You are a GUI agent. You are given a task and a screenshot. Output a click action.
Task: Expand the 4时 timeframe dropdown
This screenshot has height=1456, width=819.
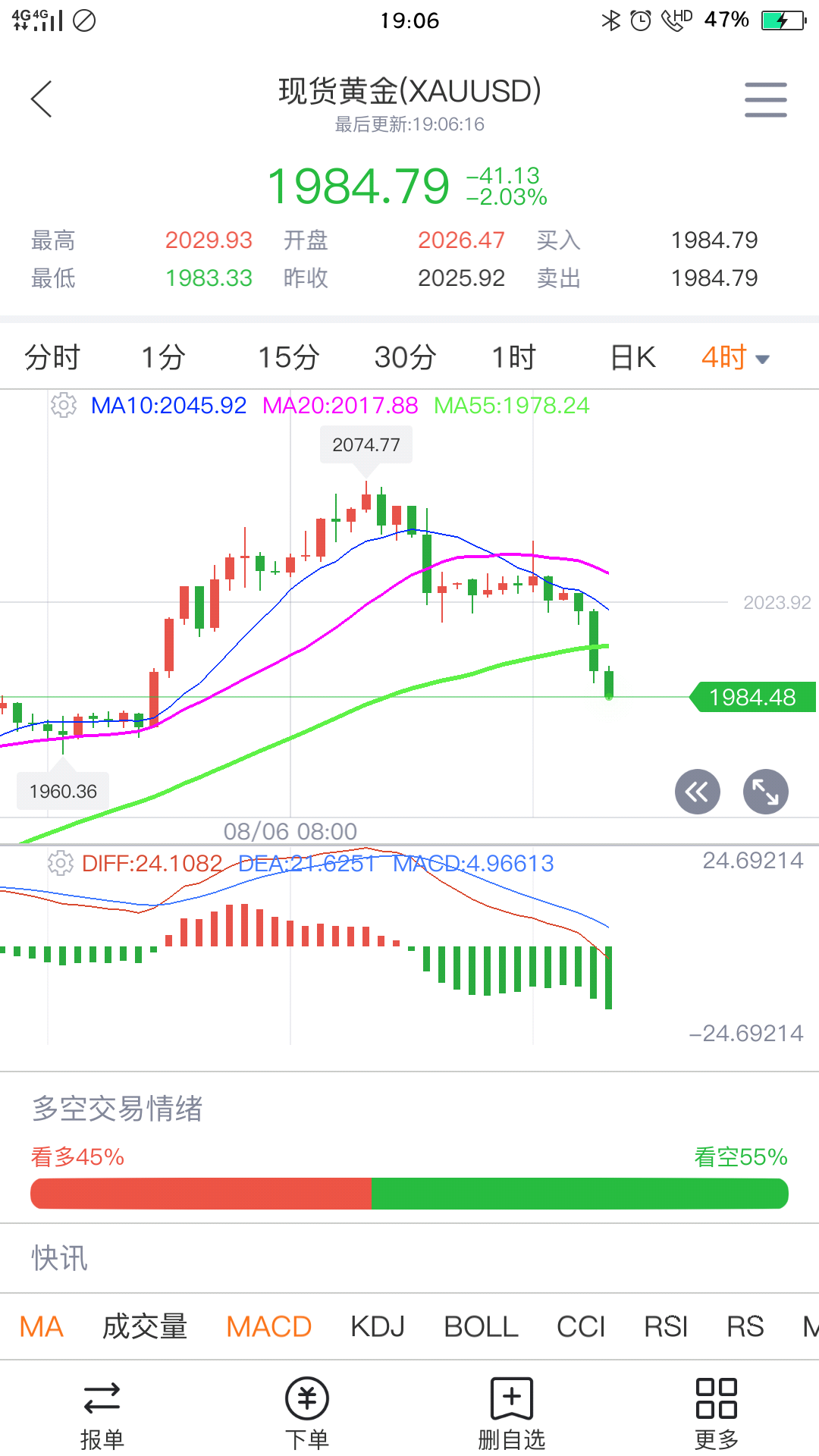point(735,357)
